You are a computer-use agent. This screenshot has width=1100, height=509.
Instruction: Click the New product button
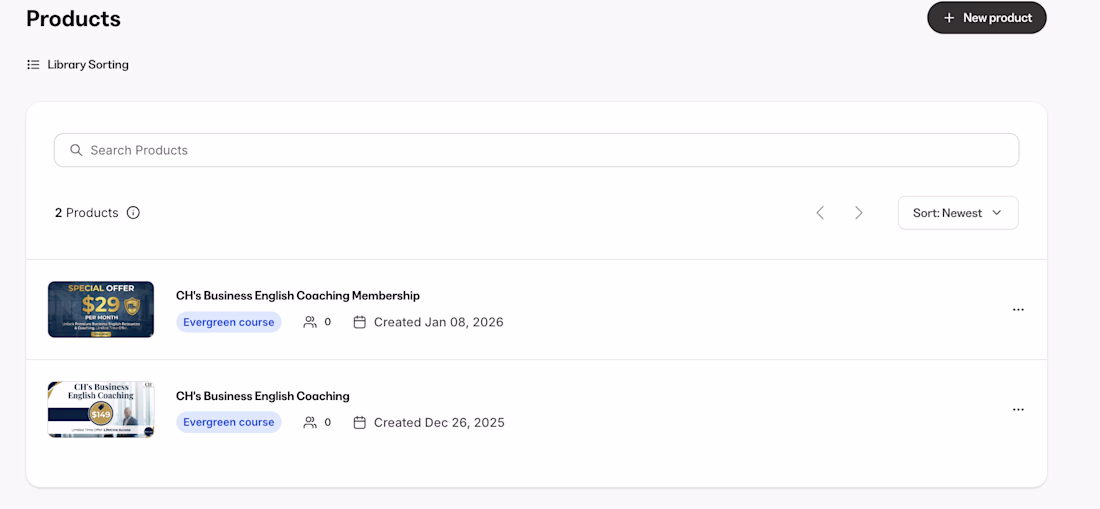pos(986,18)
